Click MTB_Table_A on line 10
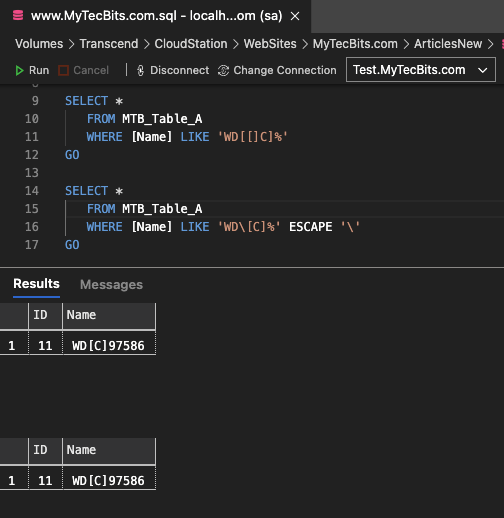This screenshot has width=504, height=518. pyautogui.click(x=162, y=119)
